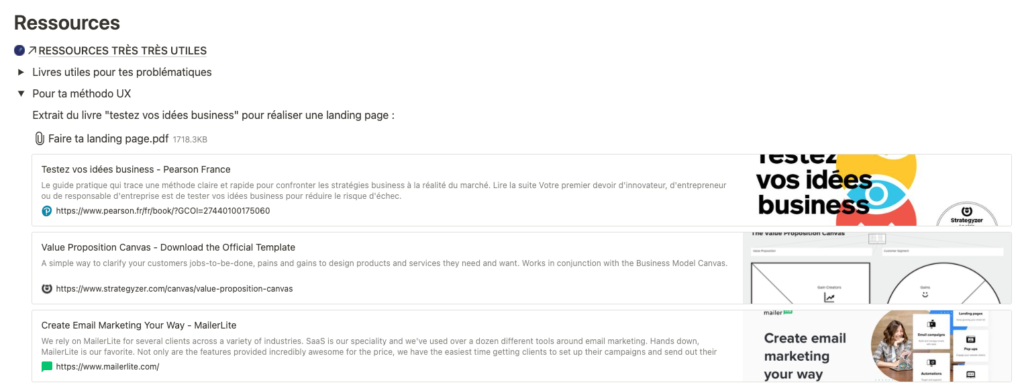Click the strategyzer.com value-proposition-canvas URL
The height and width of the screenshot is (389, 1024).
pos(174,288)
